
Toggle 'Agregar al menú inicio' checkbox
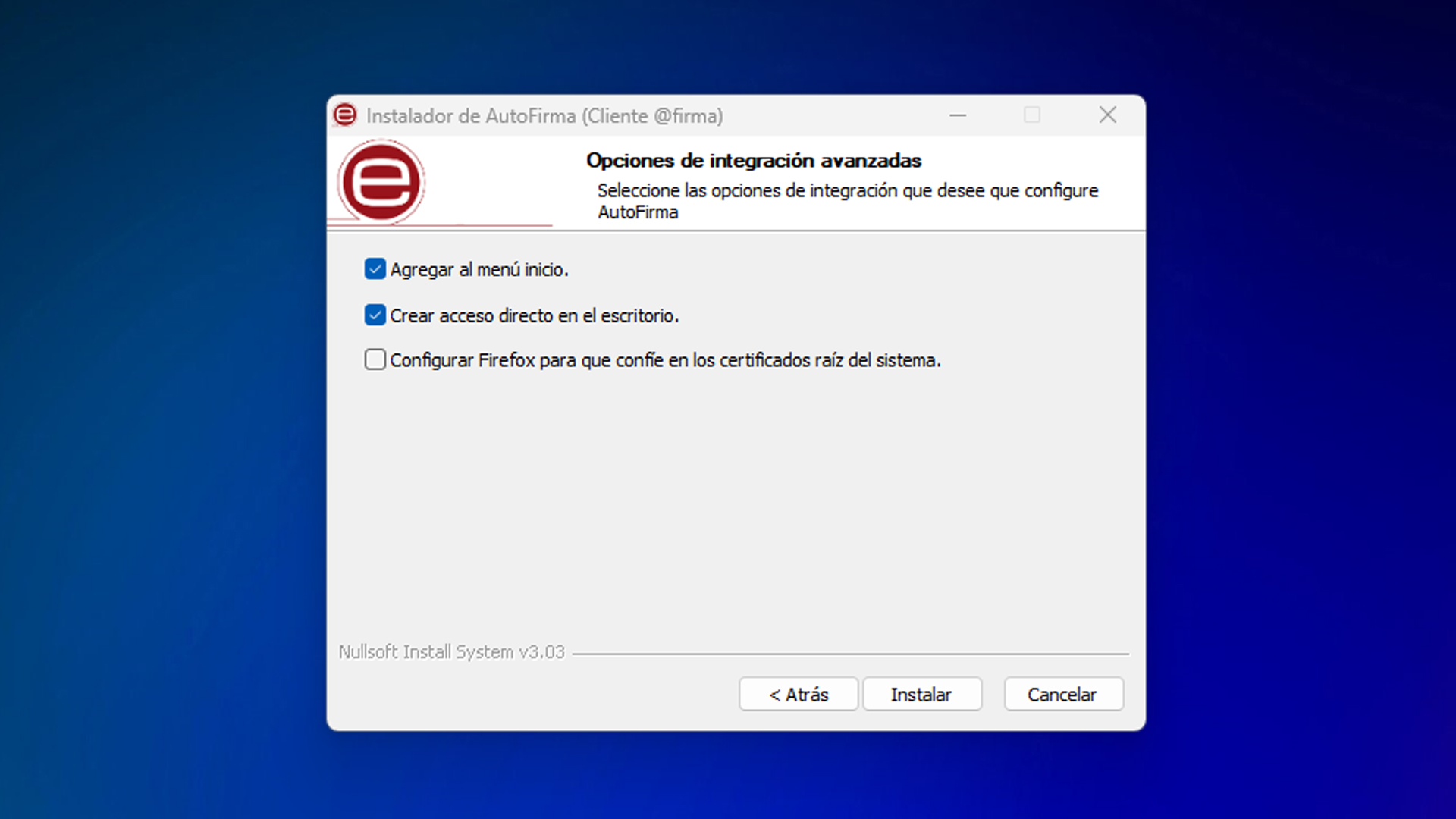(x=375, y=269)
